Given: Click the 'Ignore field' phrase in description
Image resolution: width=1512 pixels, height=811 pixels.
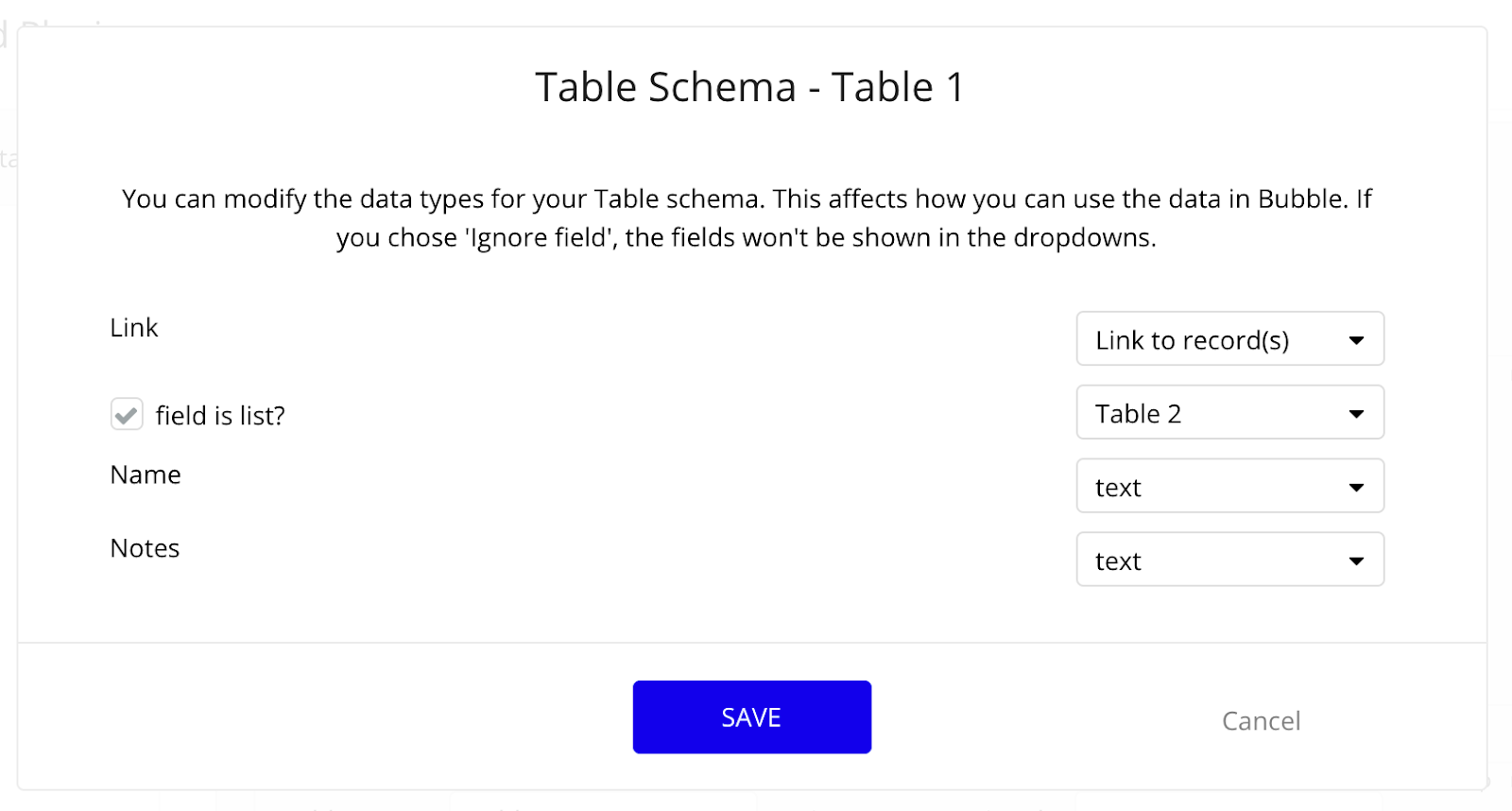Looking at the screenshot, I should point(539,238).
